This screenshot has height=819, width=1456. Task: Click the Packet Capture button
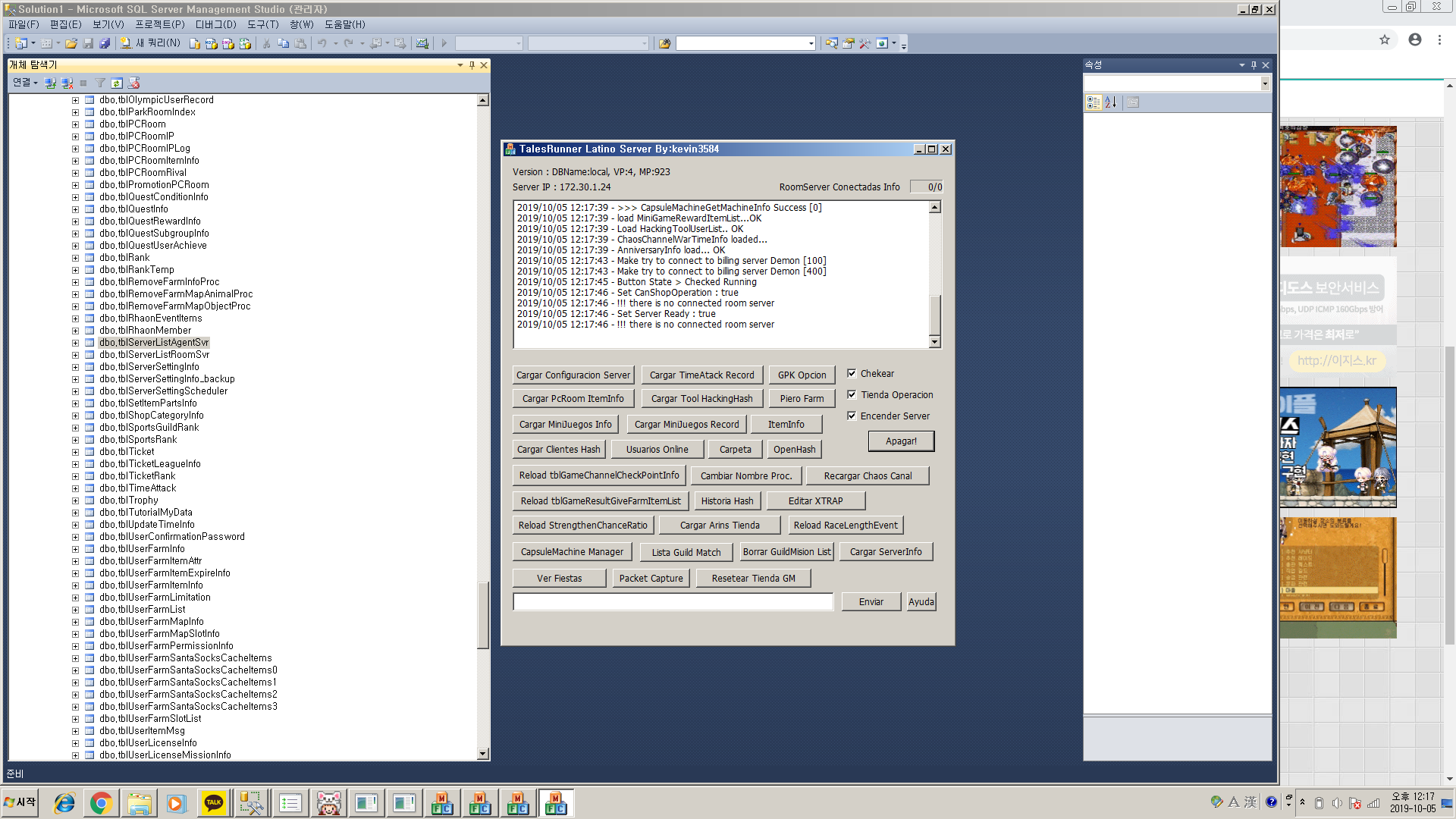pos(651,579)
